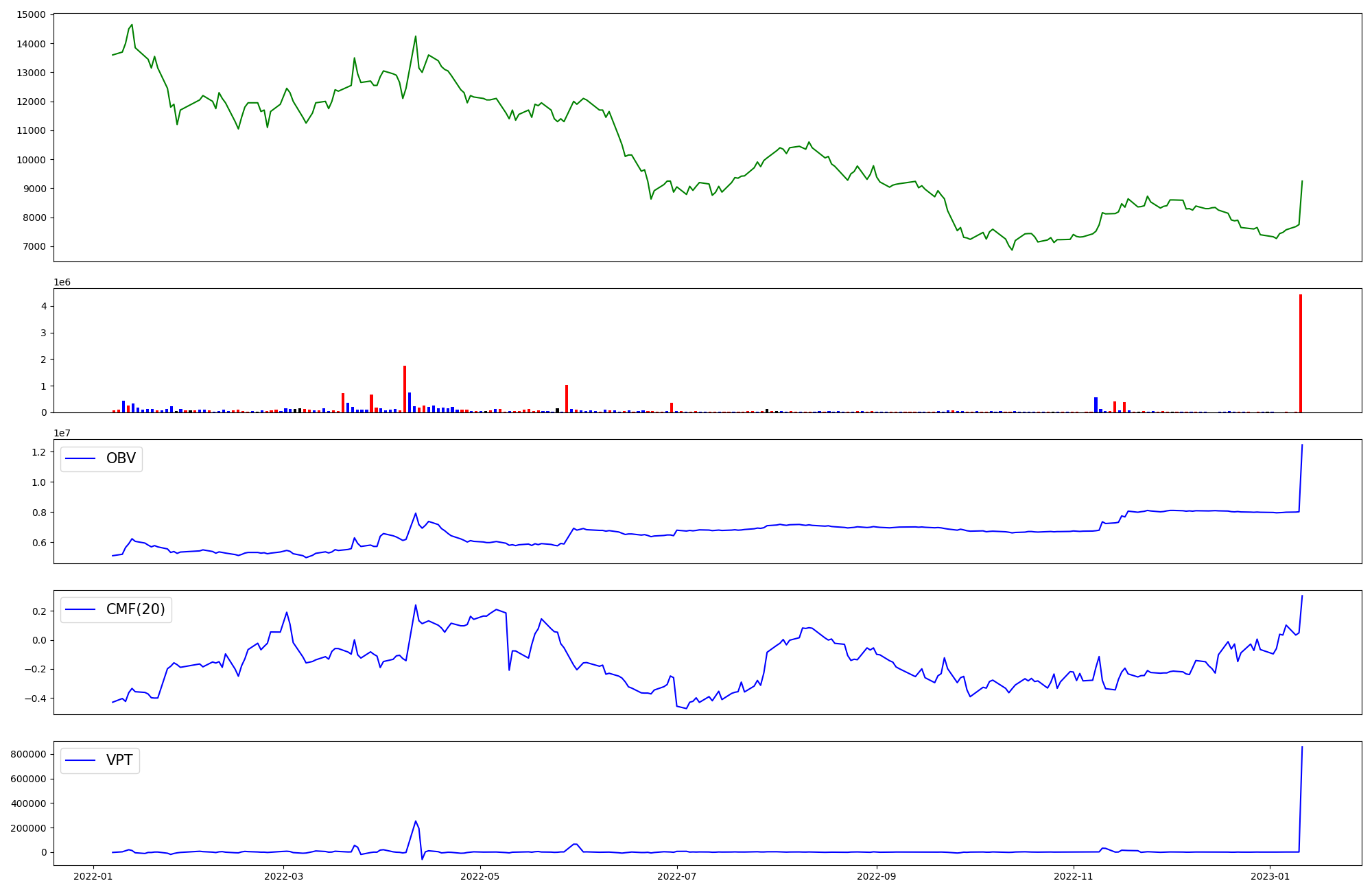
Task: Click the 1e7 scale label above OBV chart
Action: tap(62, 434)
